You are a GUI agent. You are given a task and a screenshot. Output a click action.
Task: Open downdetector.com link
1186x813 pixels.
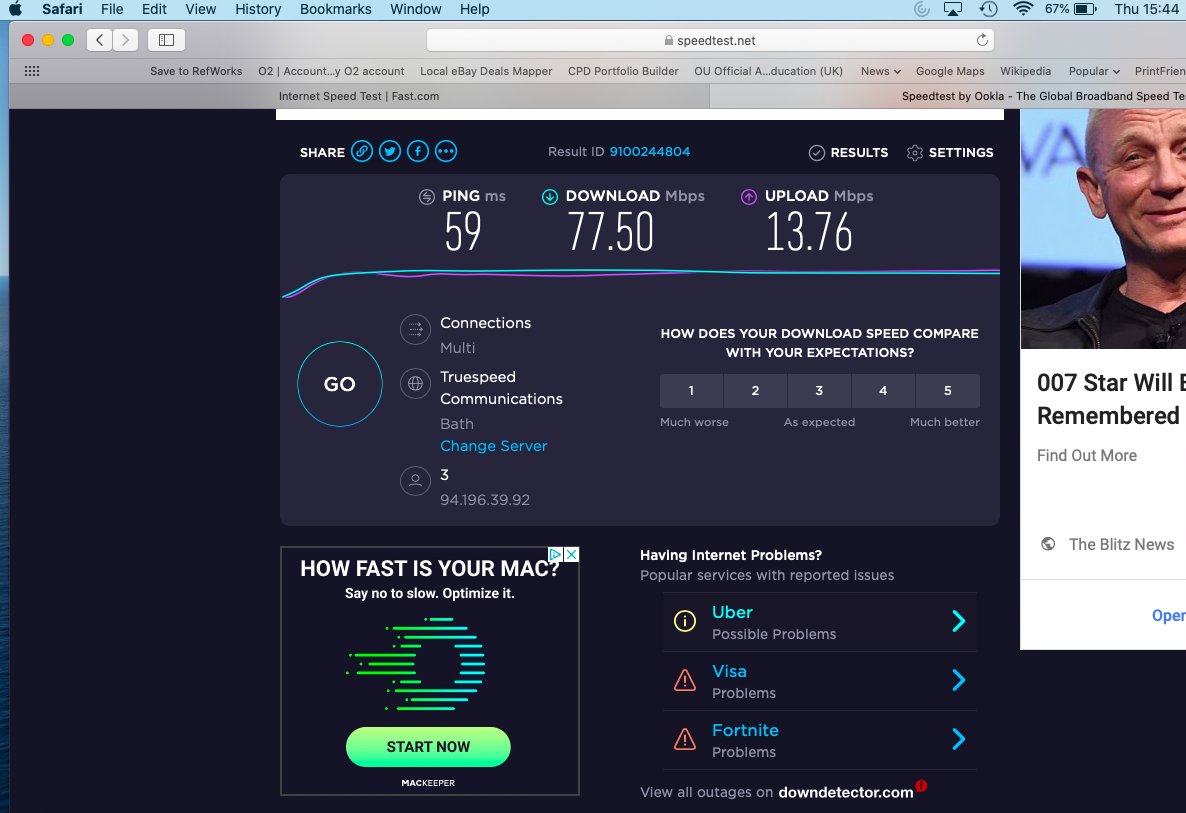coord(846,793)
